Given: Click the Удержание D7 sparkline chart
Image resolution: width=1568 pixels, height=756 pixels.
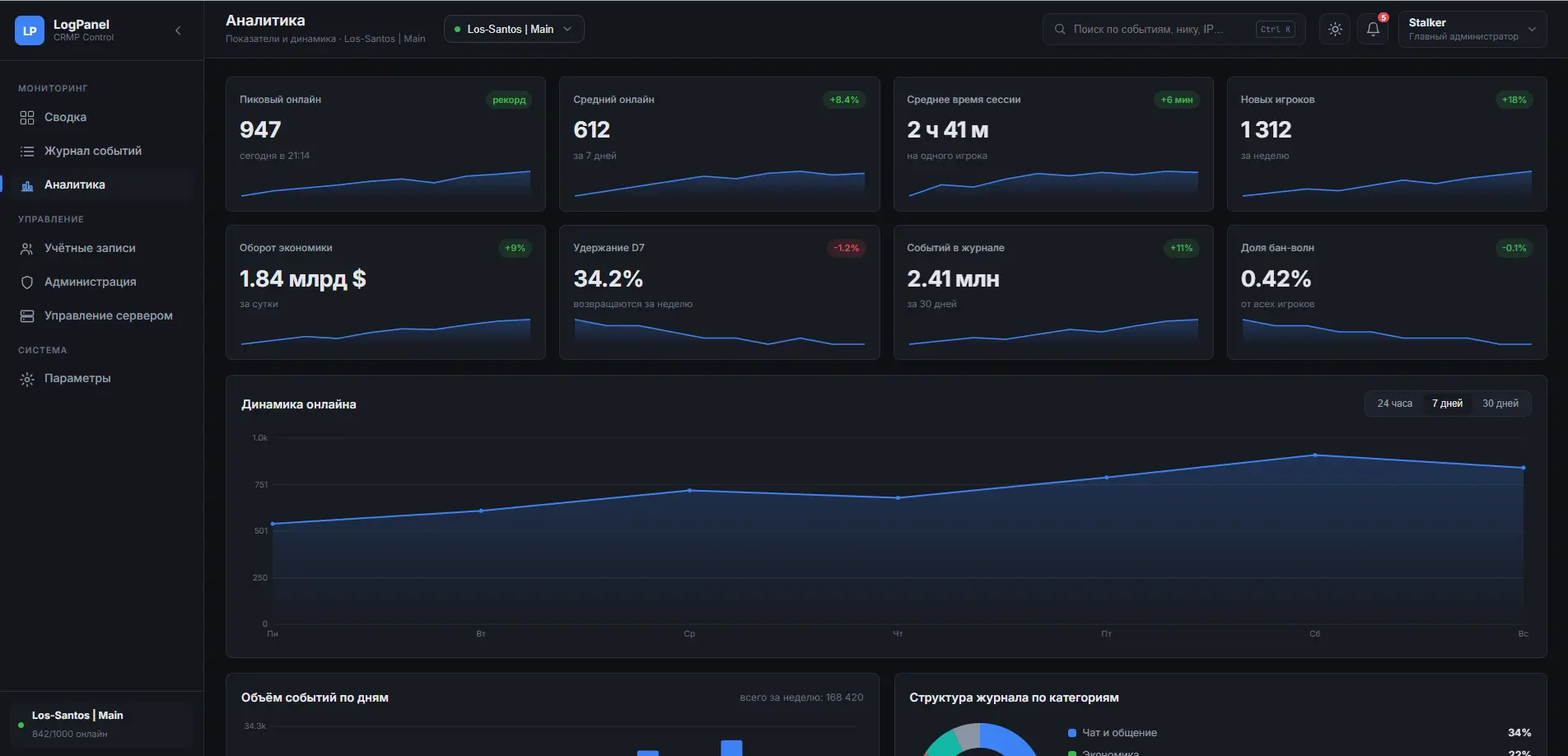Looking at the screenshot, I should coord(719,331).
